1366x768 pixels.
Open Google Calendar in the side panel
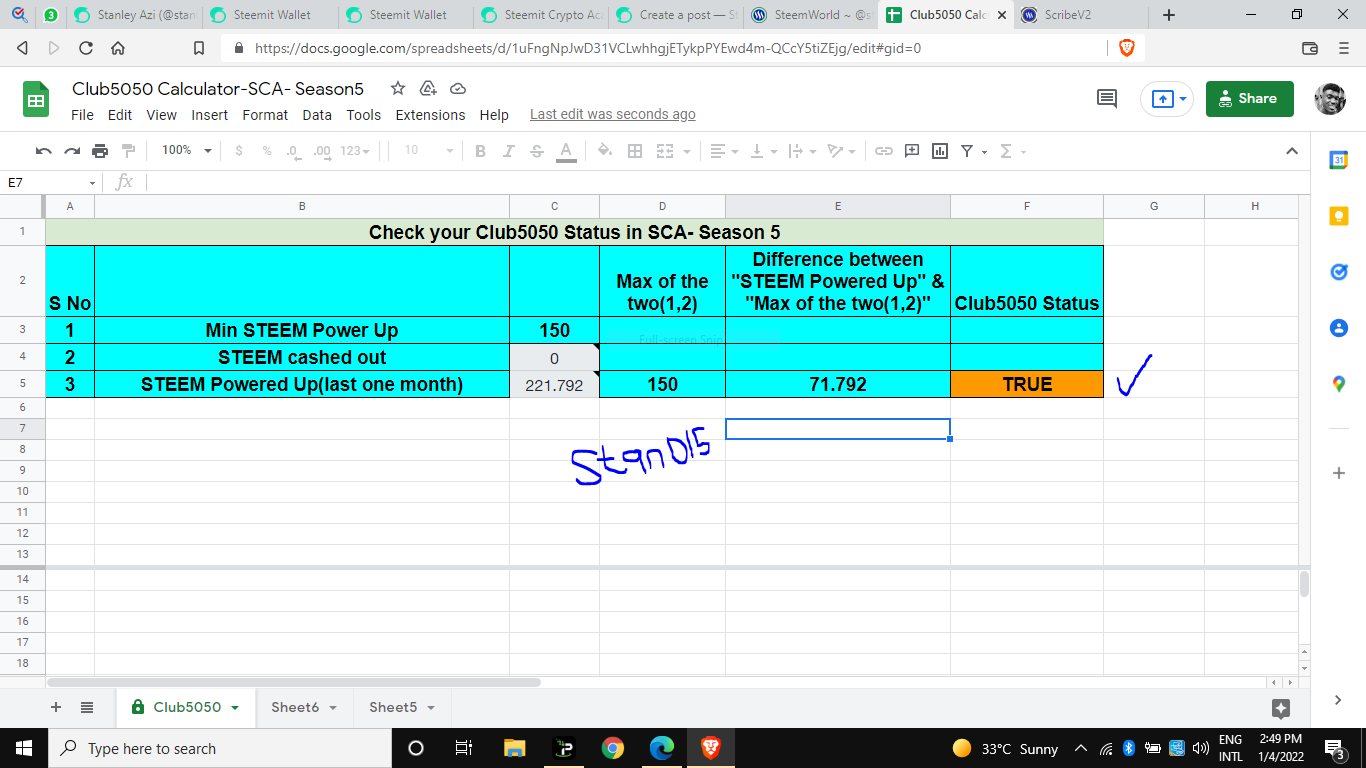[x=1339, y=160]
